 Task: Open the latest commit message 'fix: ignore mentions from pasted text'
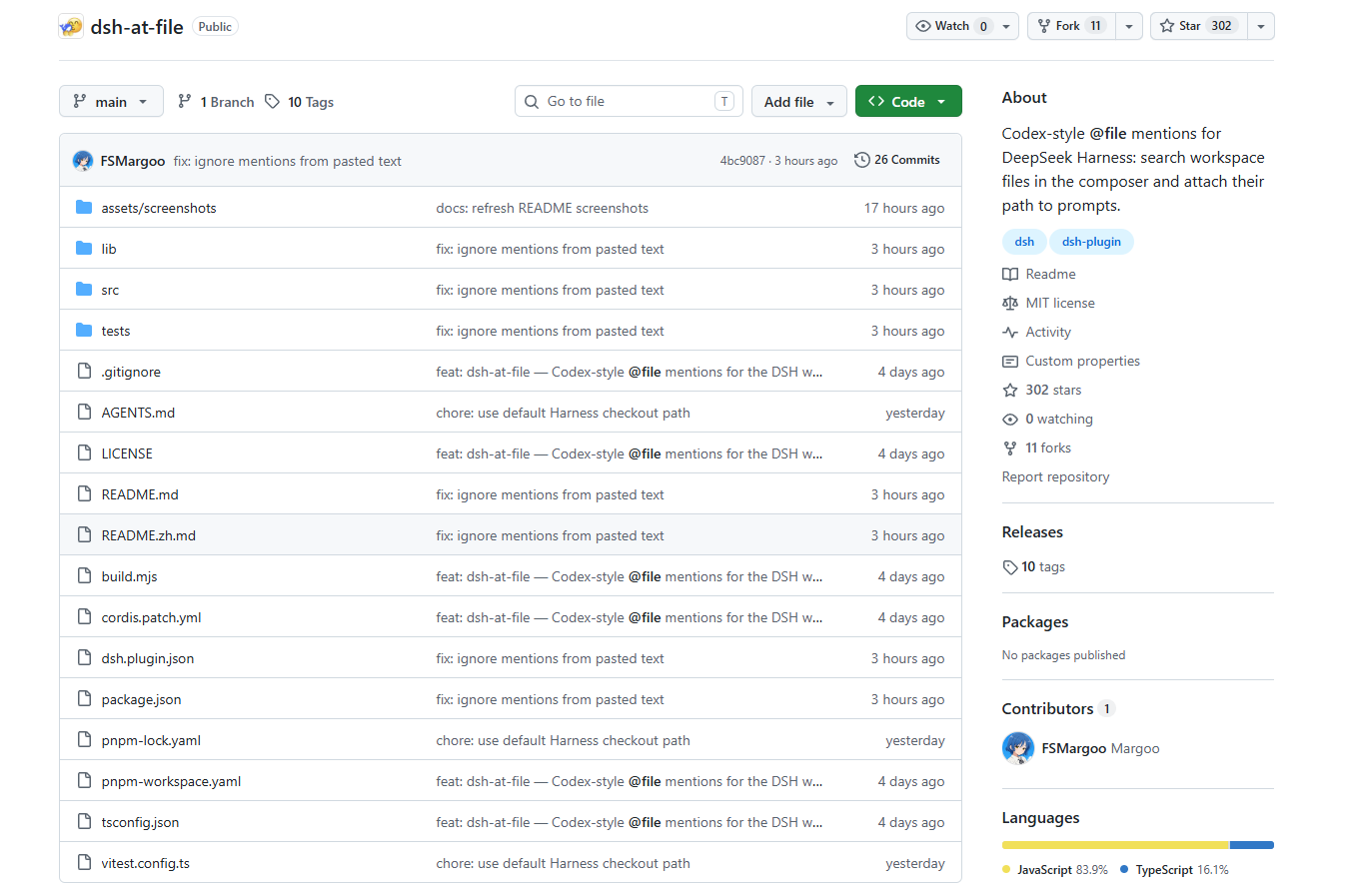point(288,161)
